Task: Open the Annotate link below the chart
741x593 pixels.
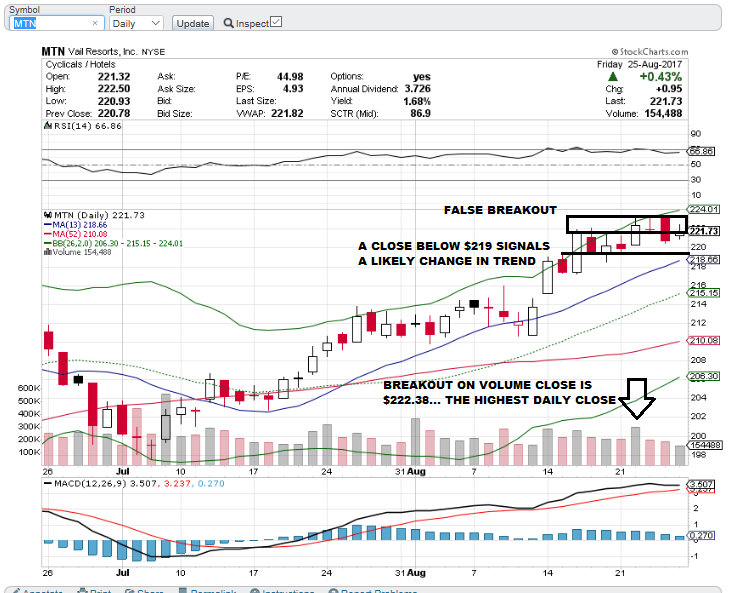Action: click(37, 591)
